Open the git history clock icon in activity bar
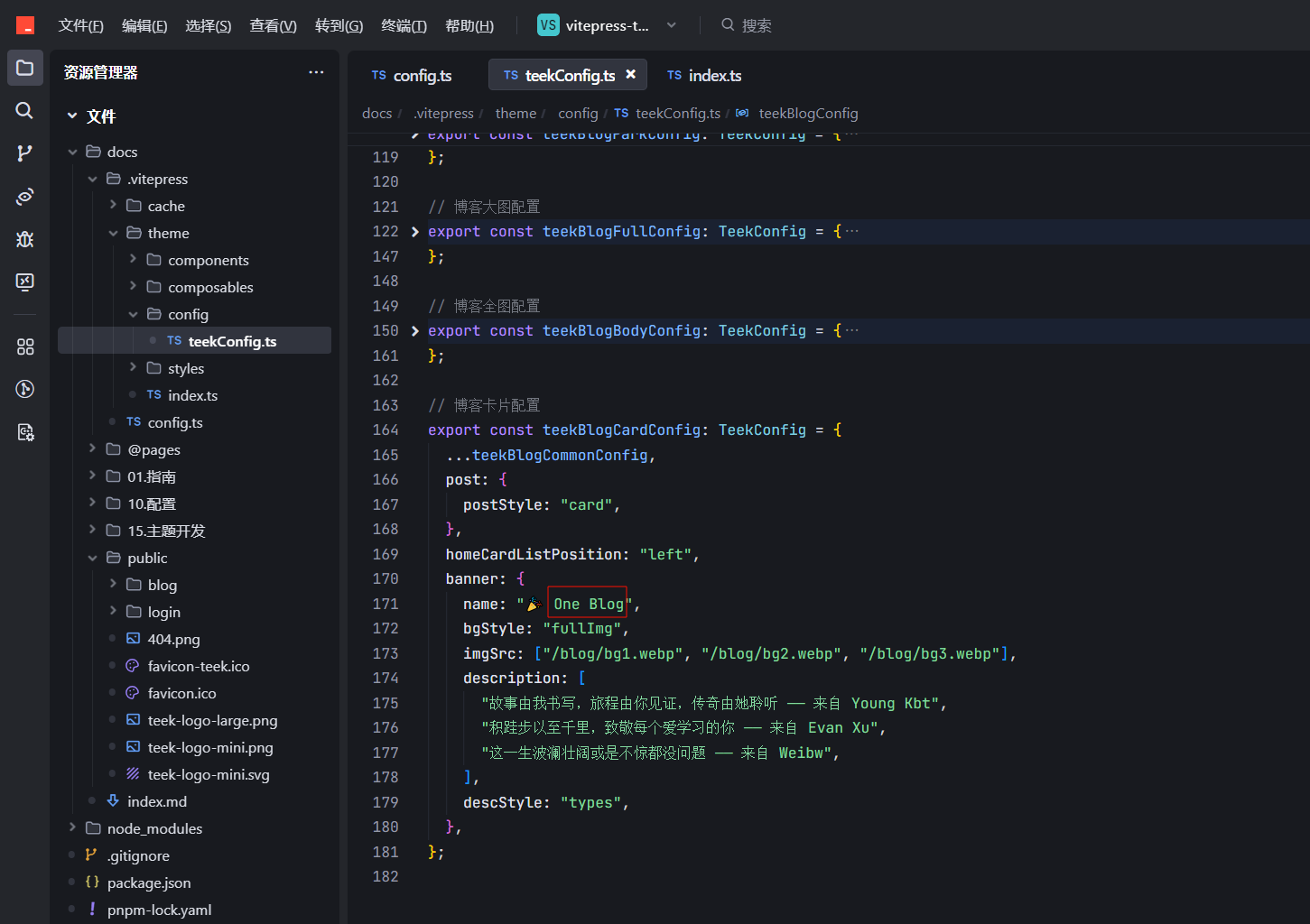The height and width of the screenshot is (924, 1310). point(25,389)
